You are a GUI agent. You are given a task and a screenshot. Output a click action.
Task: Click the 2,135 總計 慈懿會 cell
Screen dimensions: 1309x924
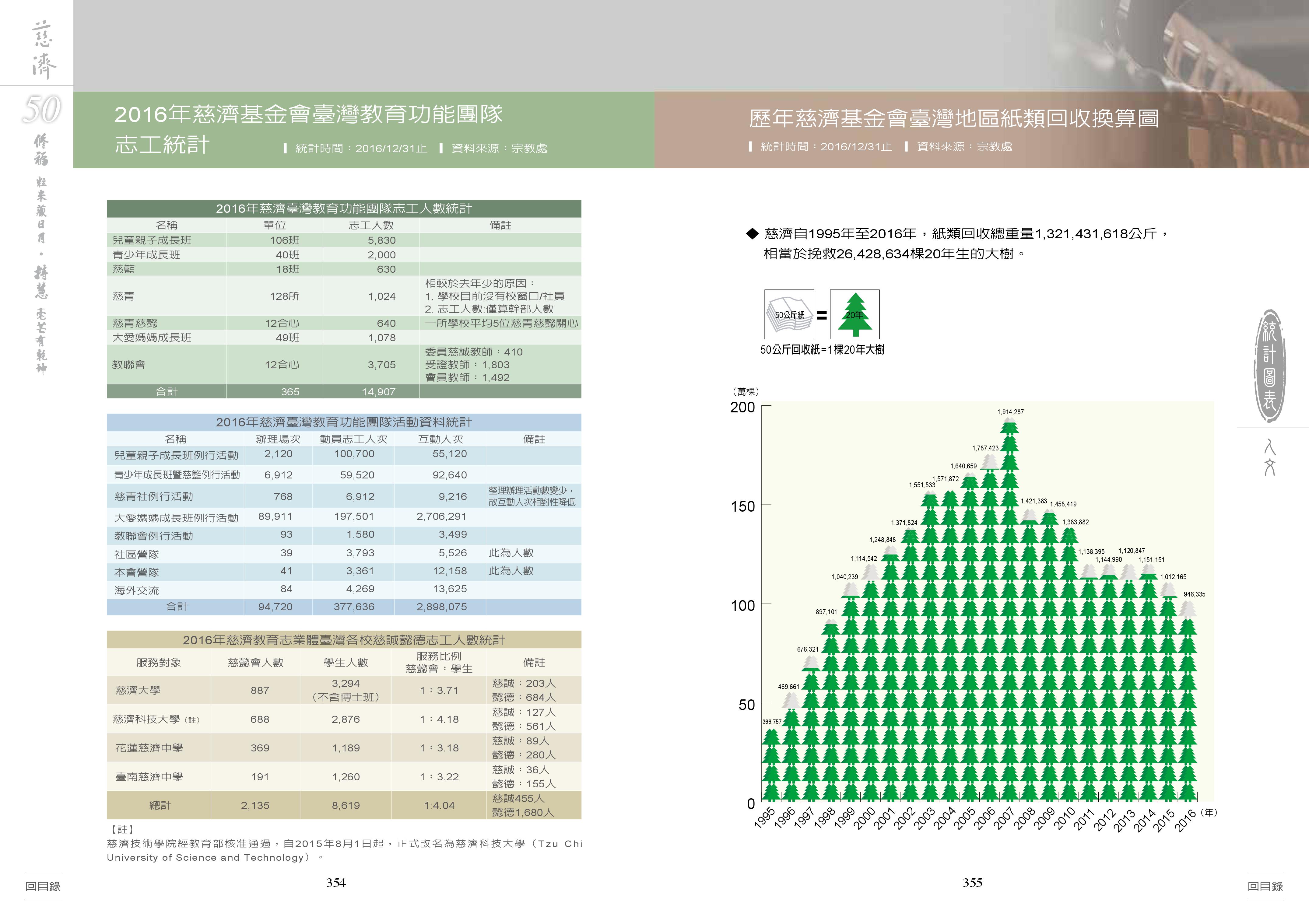tap(255, 805)
